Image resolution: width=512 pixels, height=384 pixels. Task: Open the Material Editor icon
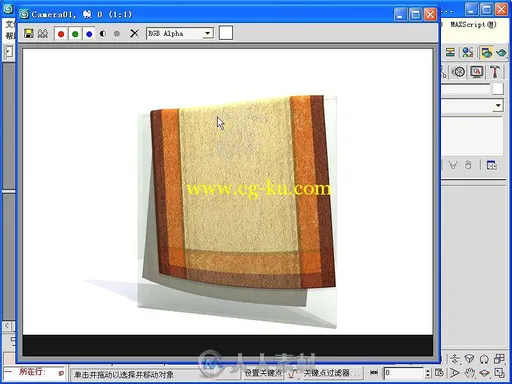click(x=468, y=52)
